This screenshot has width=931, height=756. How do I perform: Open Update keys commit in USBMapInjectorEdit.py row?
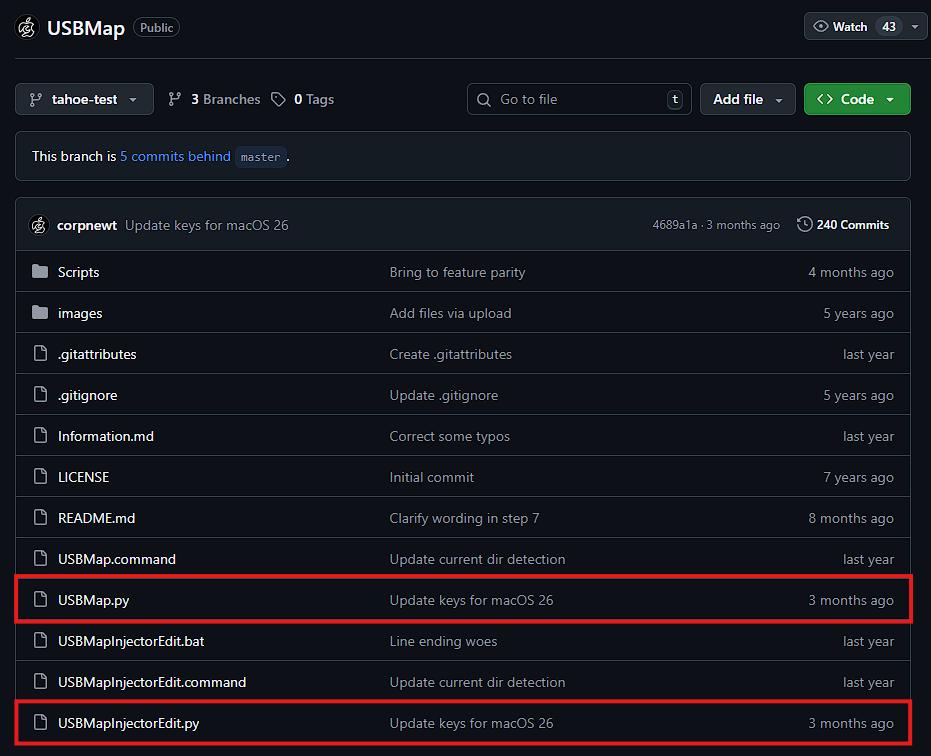coord(471,723)
